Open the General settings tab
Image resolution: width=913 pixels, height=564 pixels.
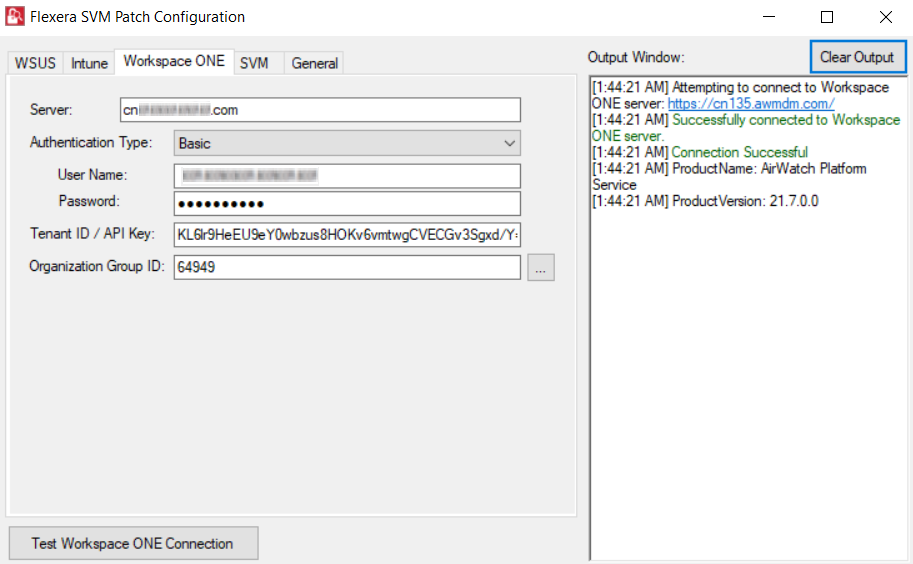(314, 63)
